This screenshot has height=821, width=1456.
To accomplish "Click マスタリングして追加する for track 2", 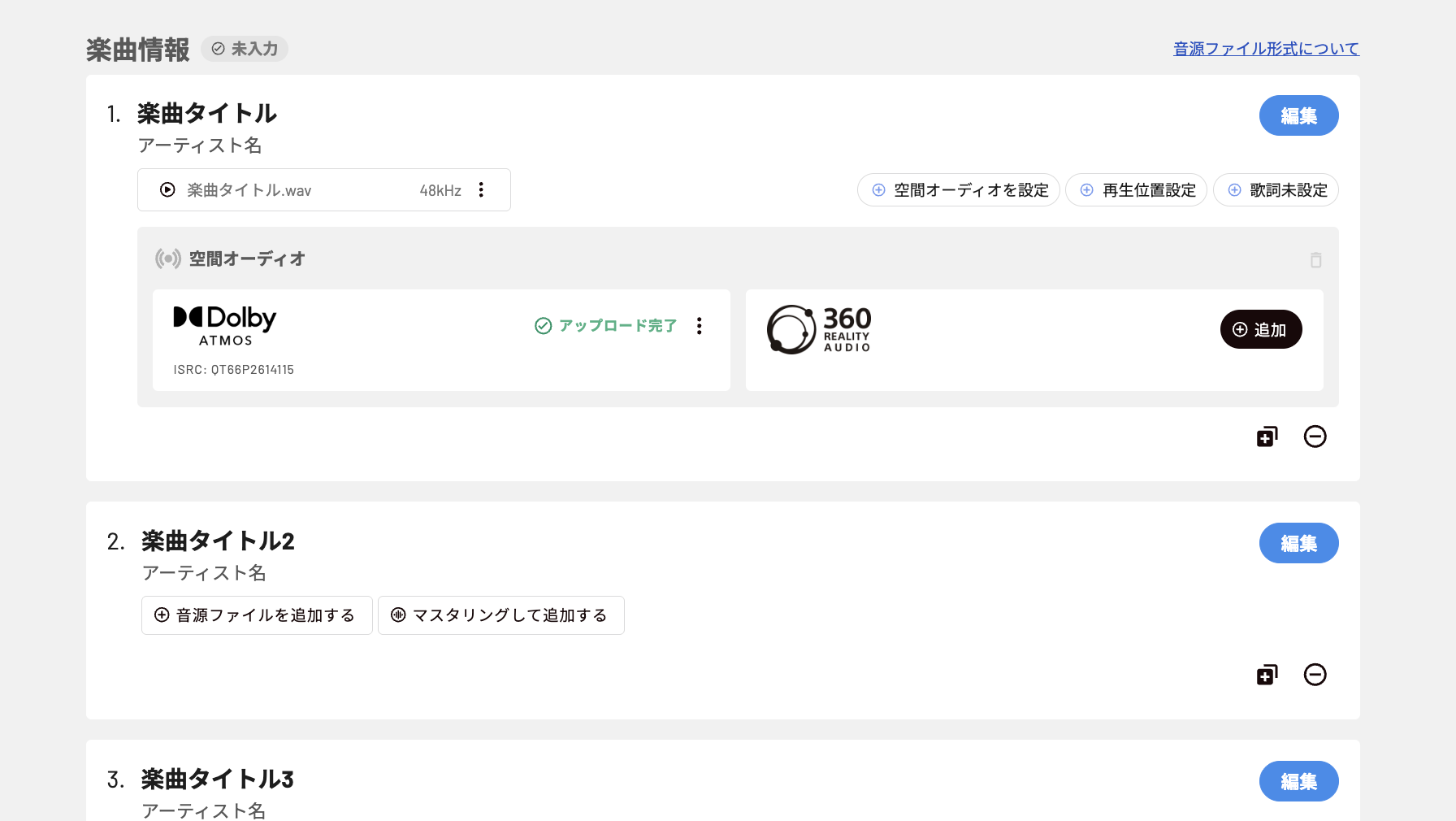I will point(501,615).
